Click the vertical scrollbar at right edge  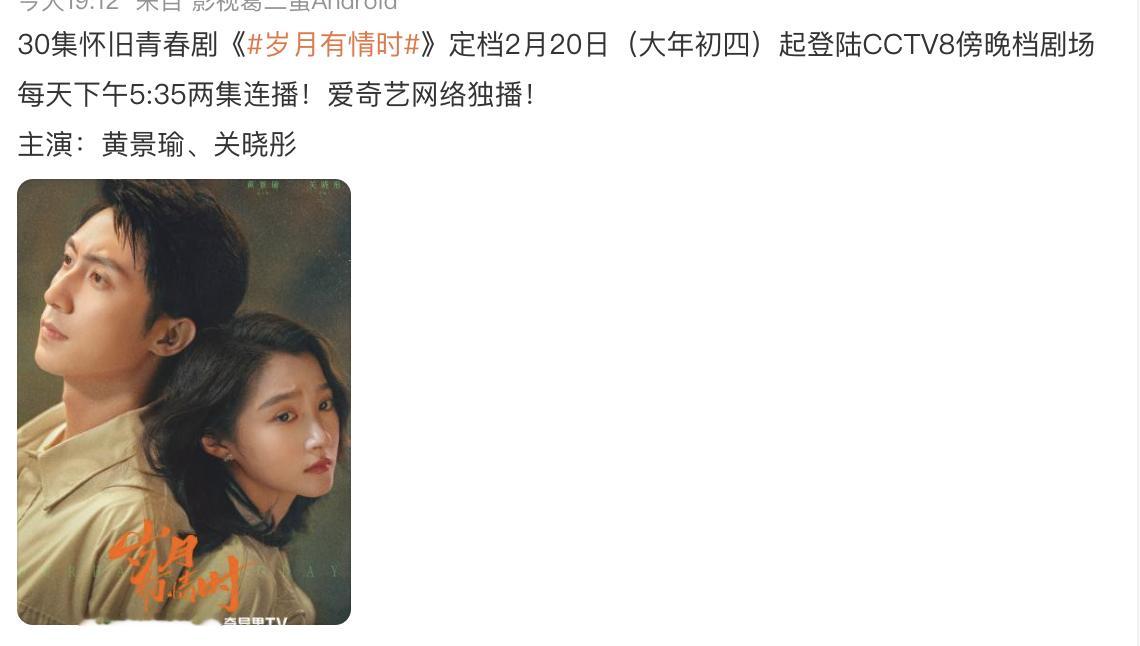click(1136, 323)
